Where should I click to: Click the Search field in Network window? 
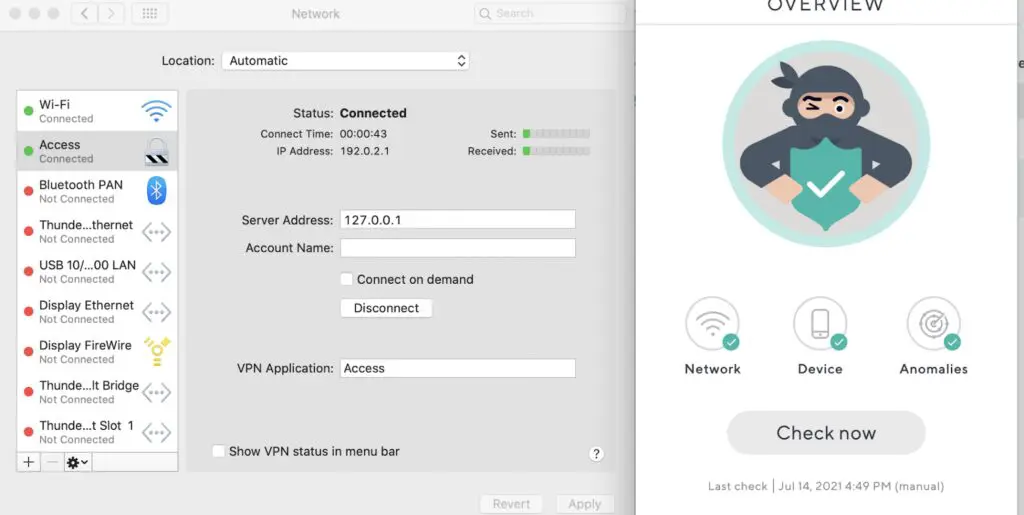pos(550,14)
